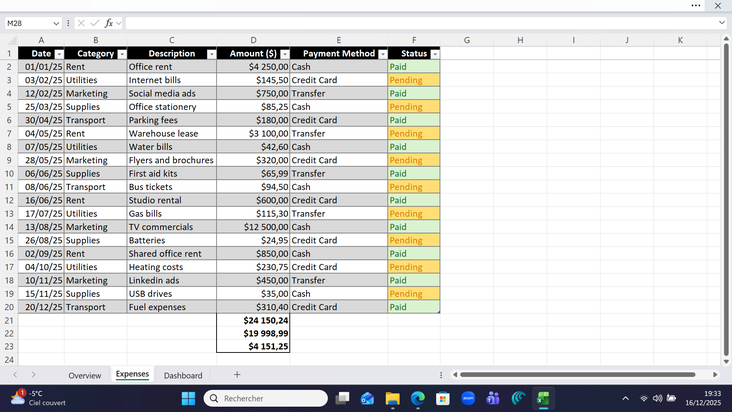The height and width of the screenshot is (412, 732).
Task: Click the vertical scrollbar down arrow
Action: pos(726,362)
